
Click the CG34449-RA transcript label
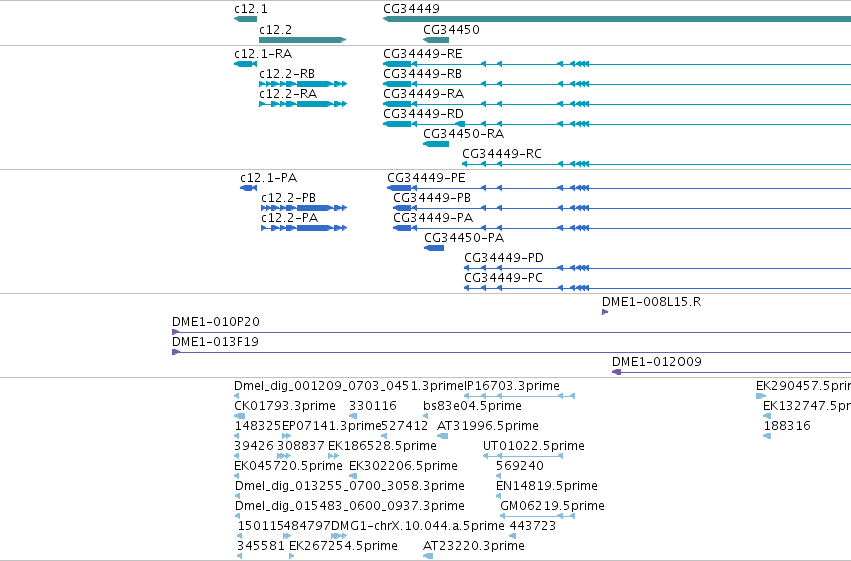click(x=423, y=94)
